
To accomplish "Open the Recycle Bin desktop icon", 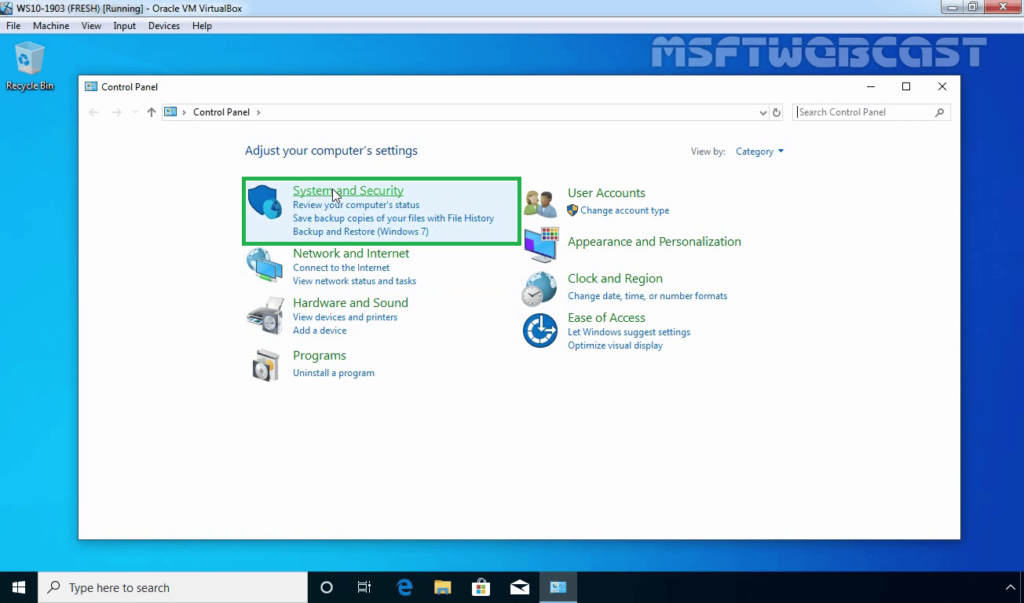I will [x=29, y=66].
